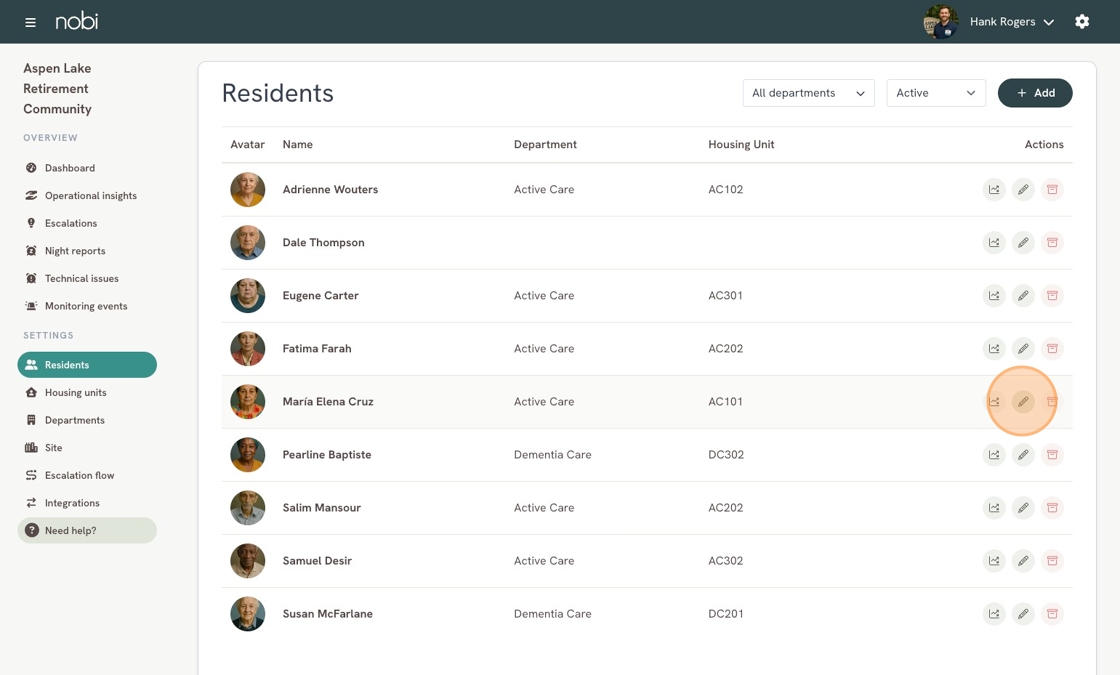The width and height of the screenshot is (1120, 675).
Task: Open chart icon for Salim Mansour
Action: (994, 508)
